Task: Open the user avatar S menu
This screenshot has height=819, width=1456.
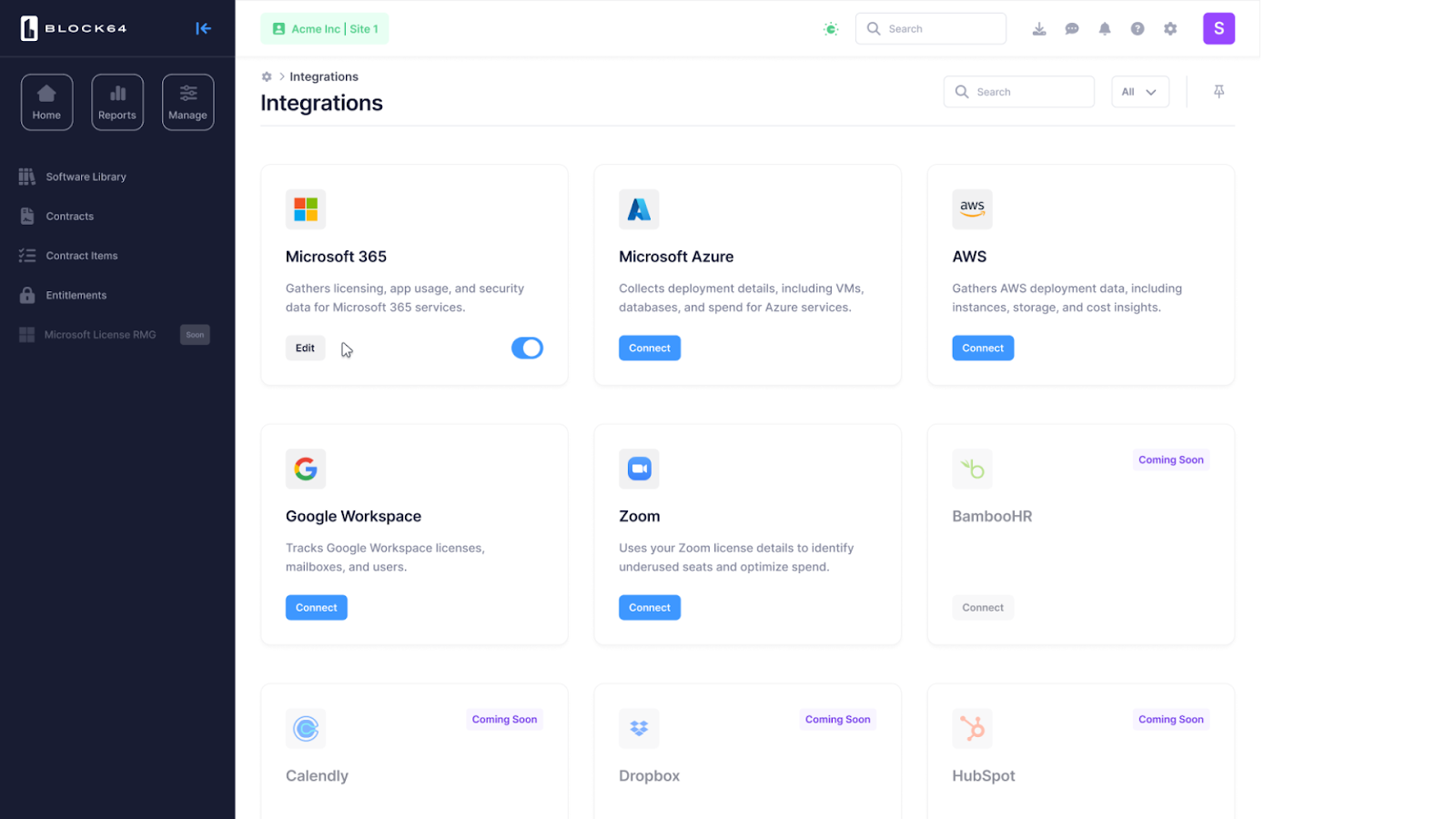Action: coord(1218,28)
